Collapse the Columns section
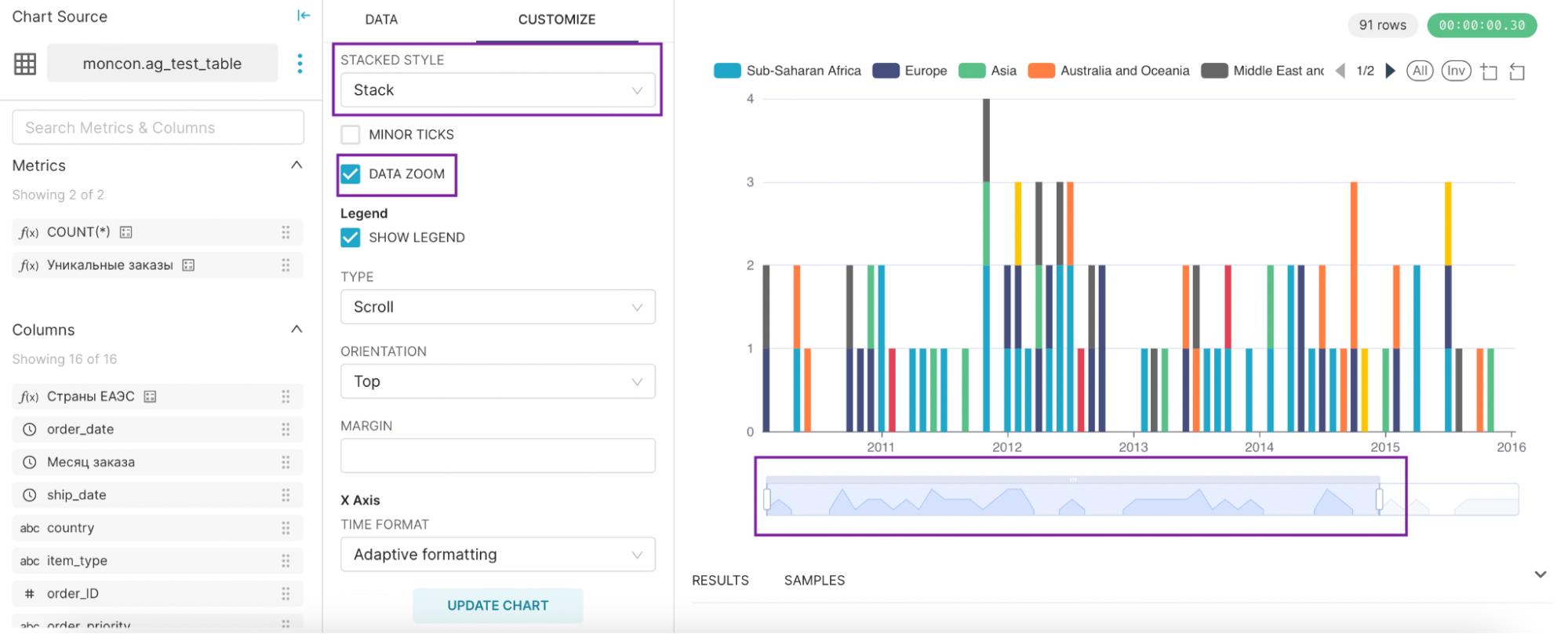The height and width of the screenshot is (634, 1568). click(x=297, y=330)
